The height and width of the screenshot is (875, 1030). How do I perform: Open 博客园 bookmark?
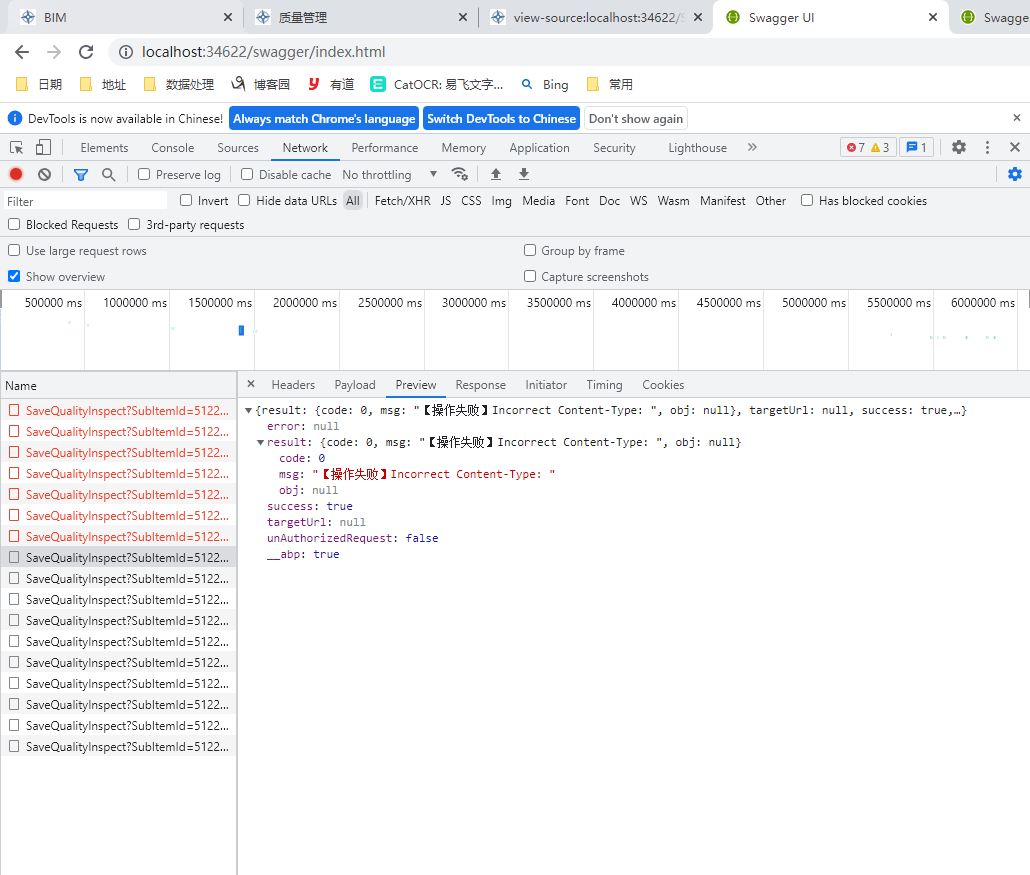[x=261, y=84]
